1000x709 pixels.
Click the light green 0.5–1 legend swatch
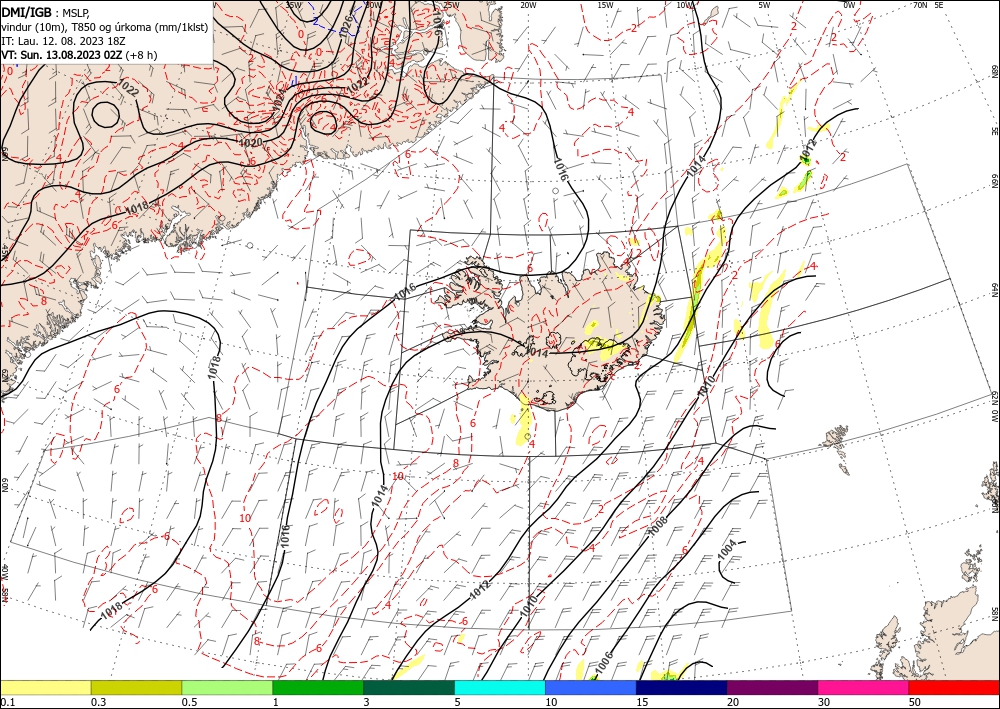click(x=227, y=687)
